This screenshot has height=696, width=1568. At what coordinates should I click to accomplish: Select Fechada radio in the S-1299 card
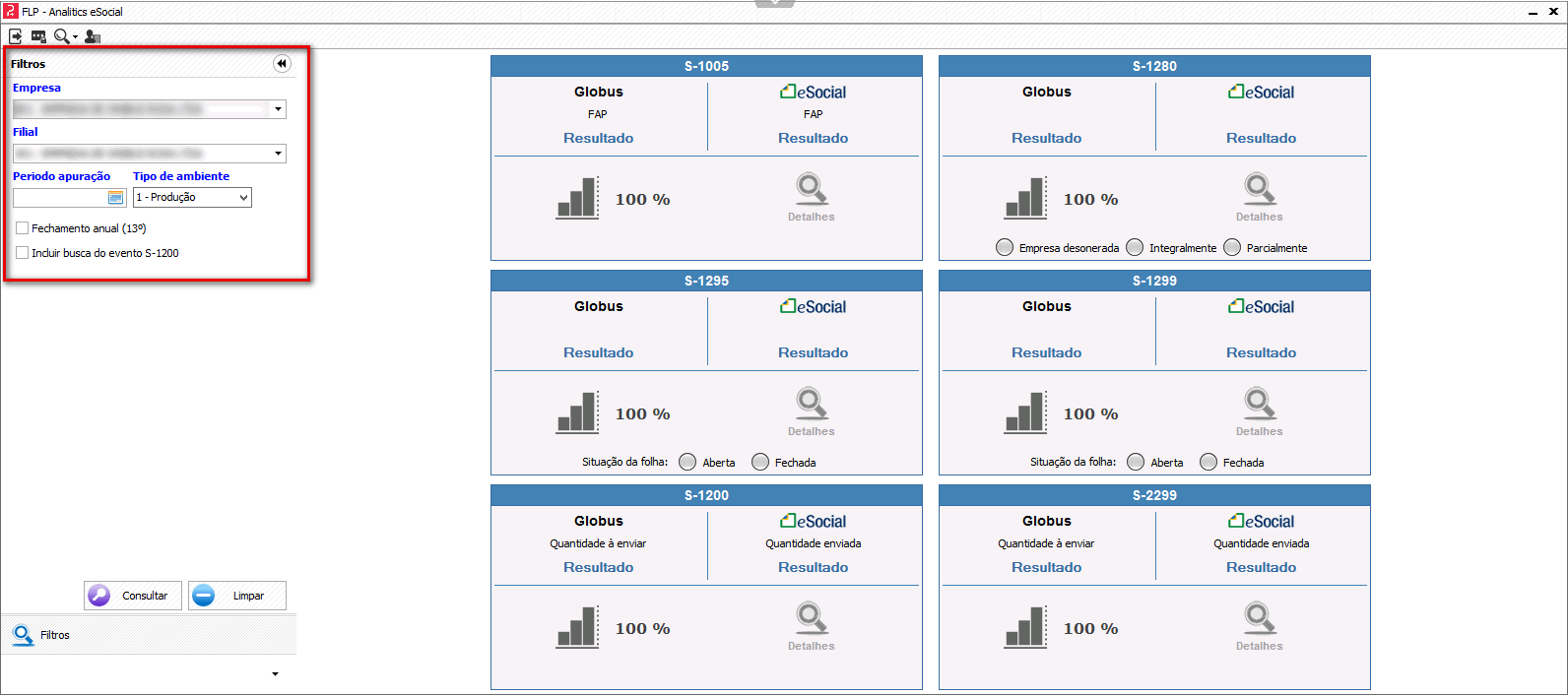[1209, 462]
